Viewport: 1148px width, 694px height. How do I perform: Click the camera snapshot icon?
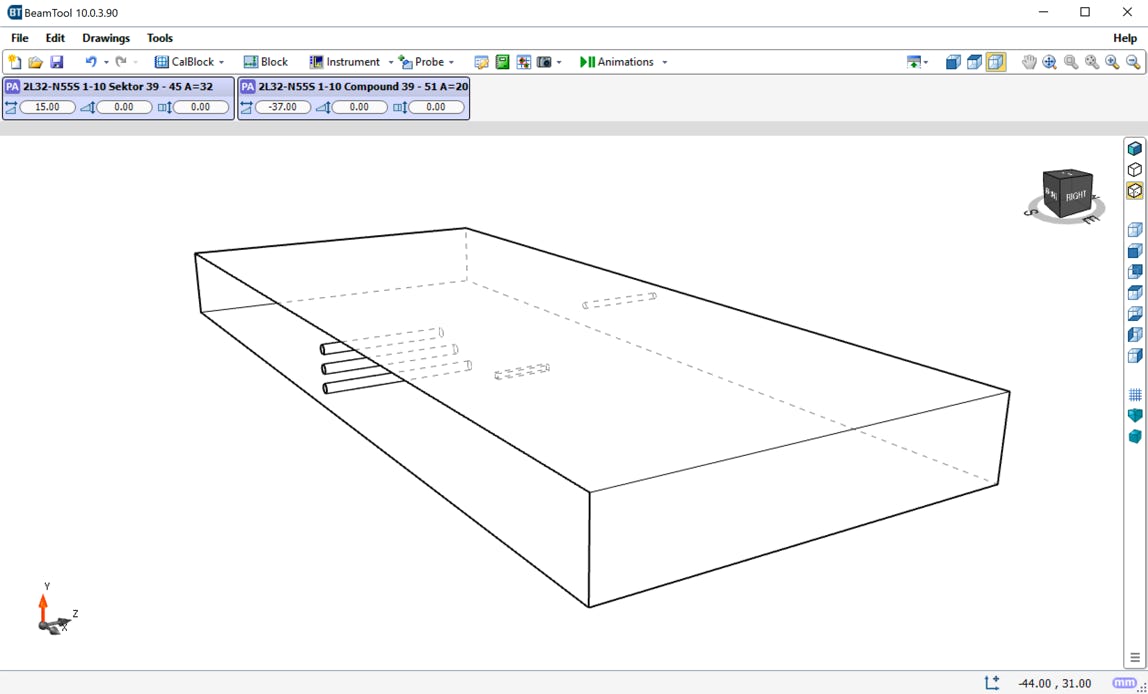544,62
